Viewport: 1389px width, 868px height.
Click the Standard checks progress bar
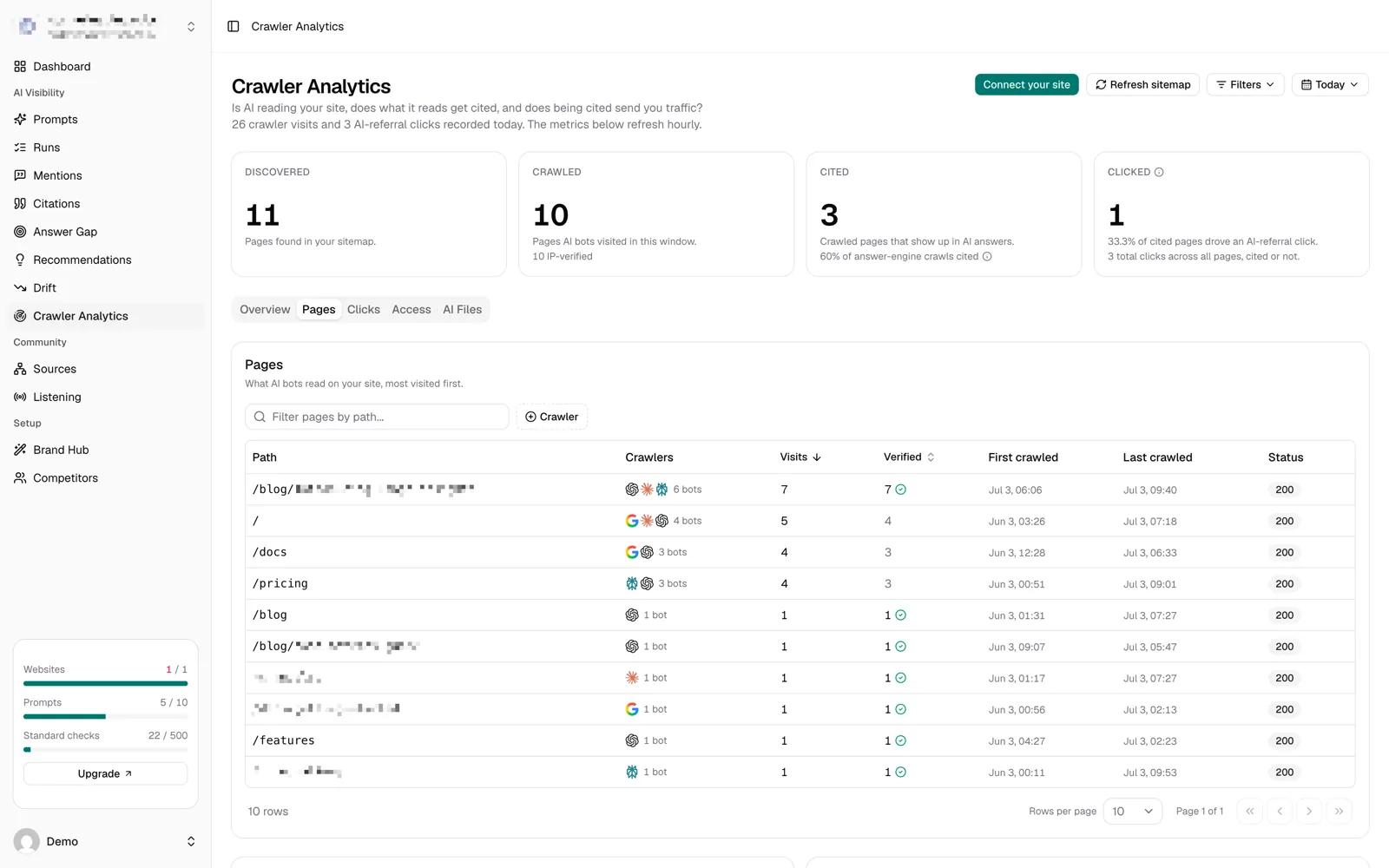(105, 749)
